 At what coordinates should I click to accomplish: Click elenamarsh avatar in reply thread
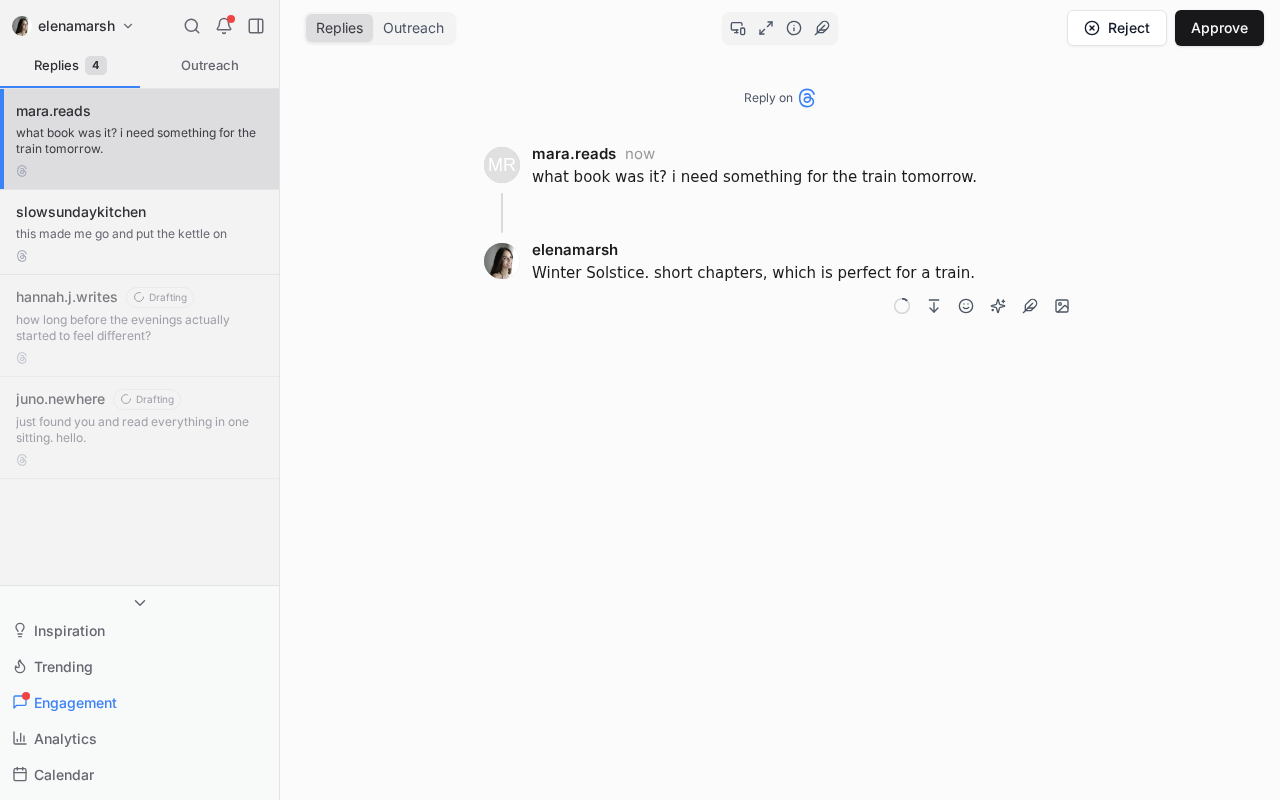pos(502,261)
